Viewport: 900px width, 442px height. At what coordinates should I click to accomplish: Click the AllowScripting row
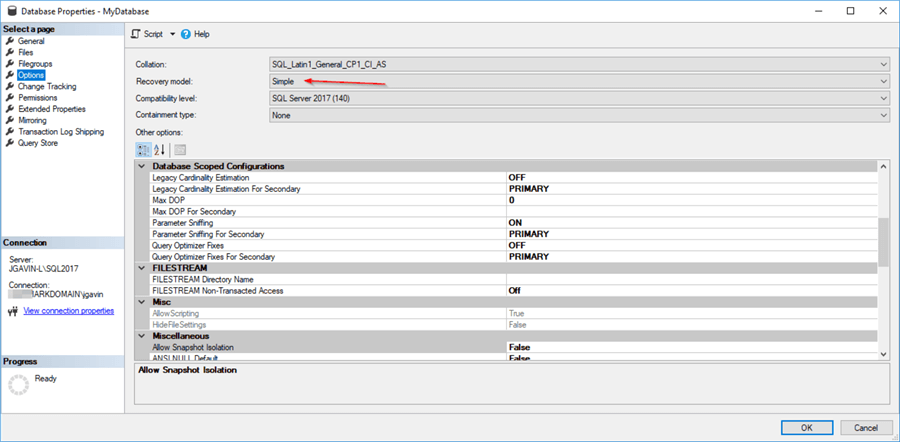(514, 313)
